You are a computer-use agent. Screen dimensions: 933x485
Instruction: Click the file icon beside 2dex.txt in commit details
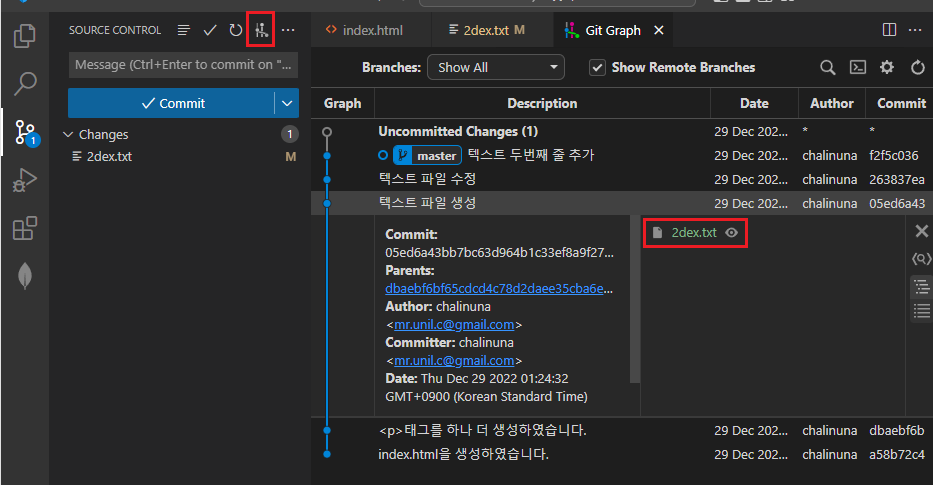click(657, 233)
